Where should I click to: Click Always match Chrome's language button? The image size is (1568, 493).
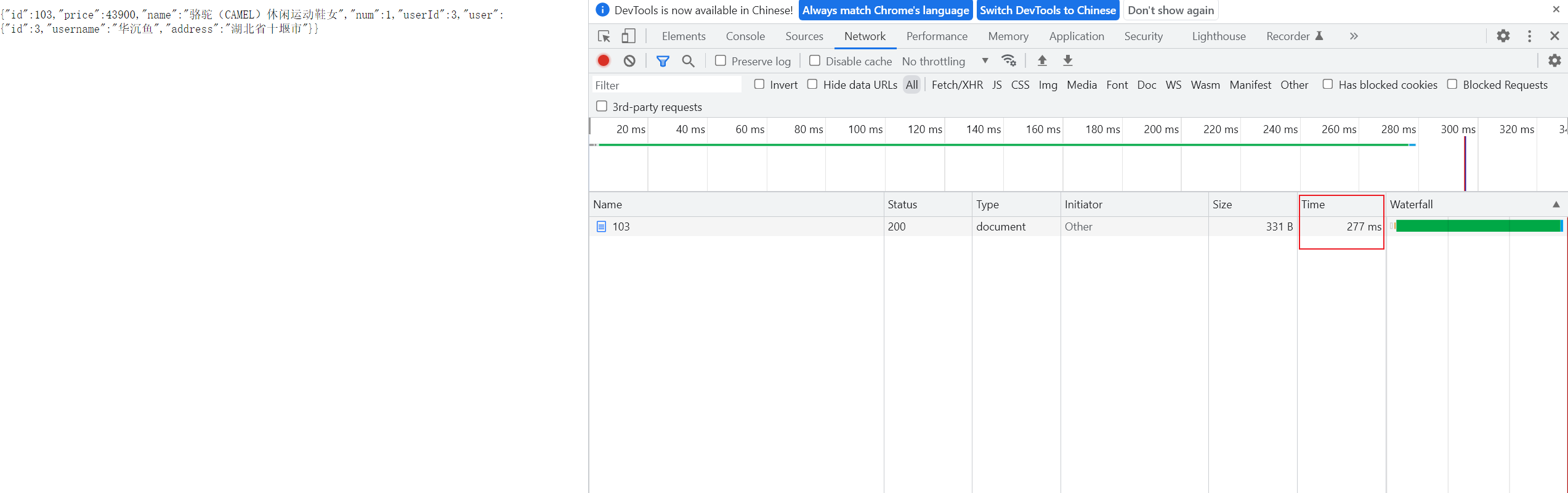pos(886,10)
